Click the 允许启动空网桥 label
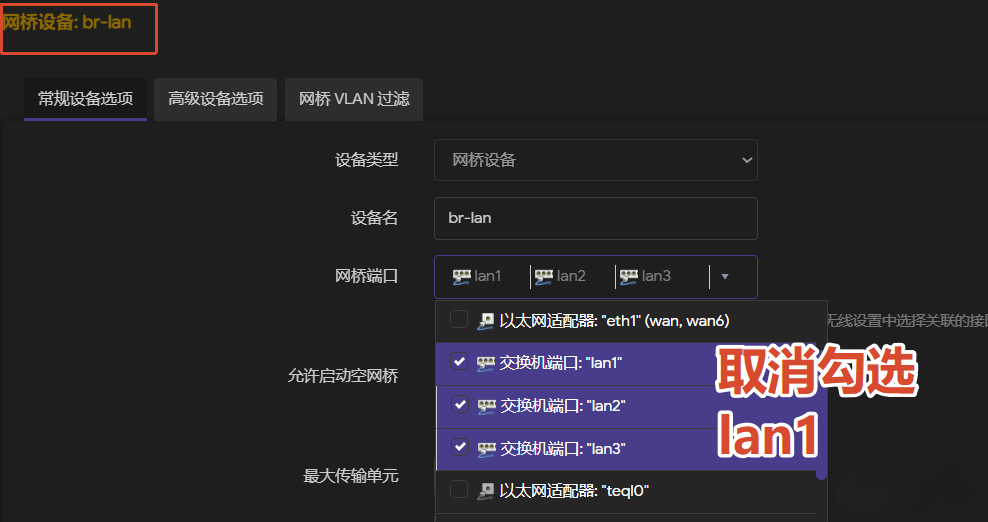Screen dimensions: 988x522 (343, 376)
